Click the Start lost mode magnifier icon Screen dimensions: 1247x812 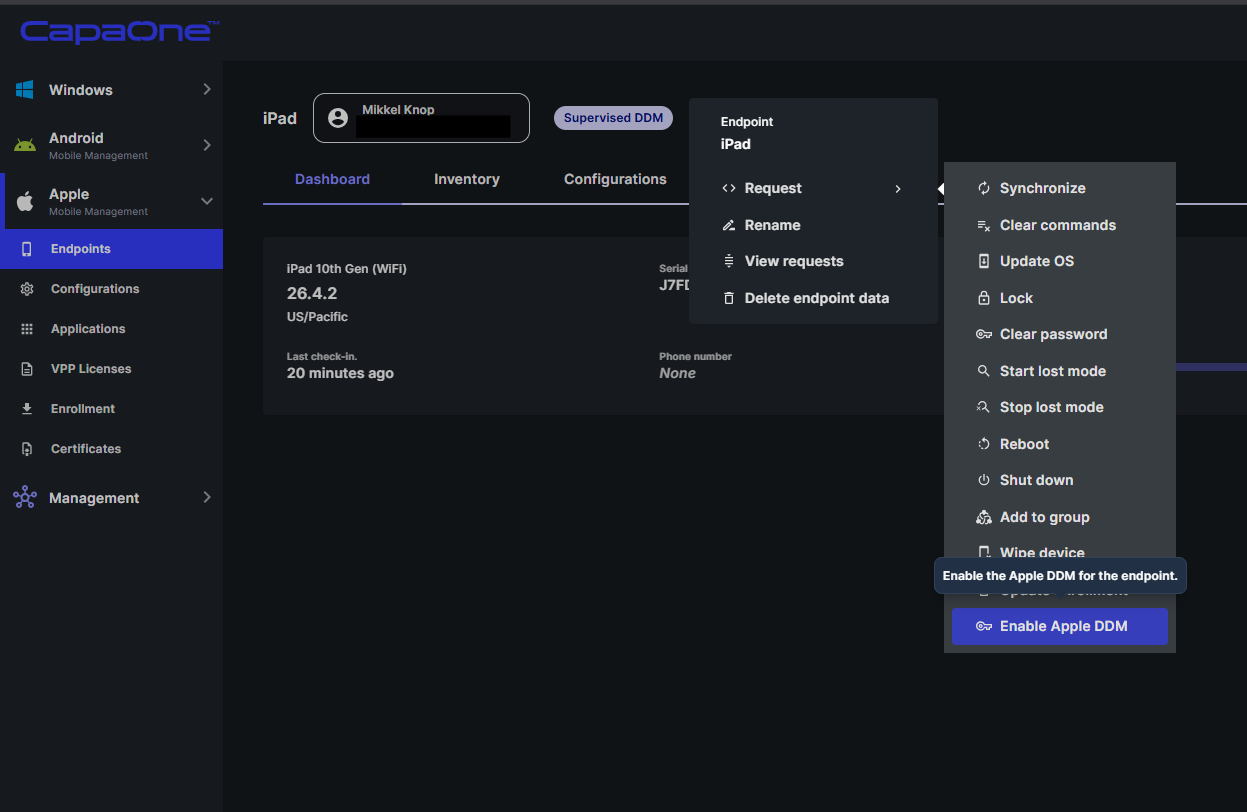point(984,371)
